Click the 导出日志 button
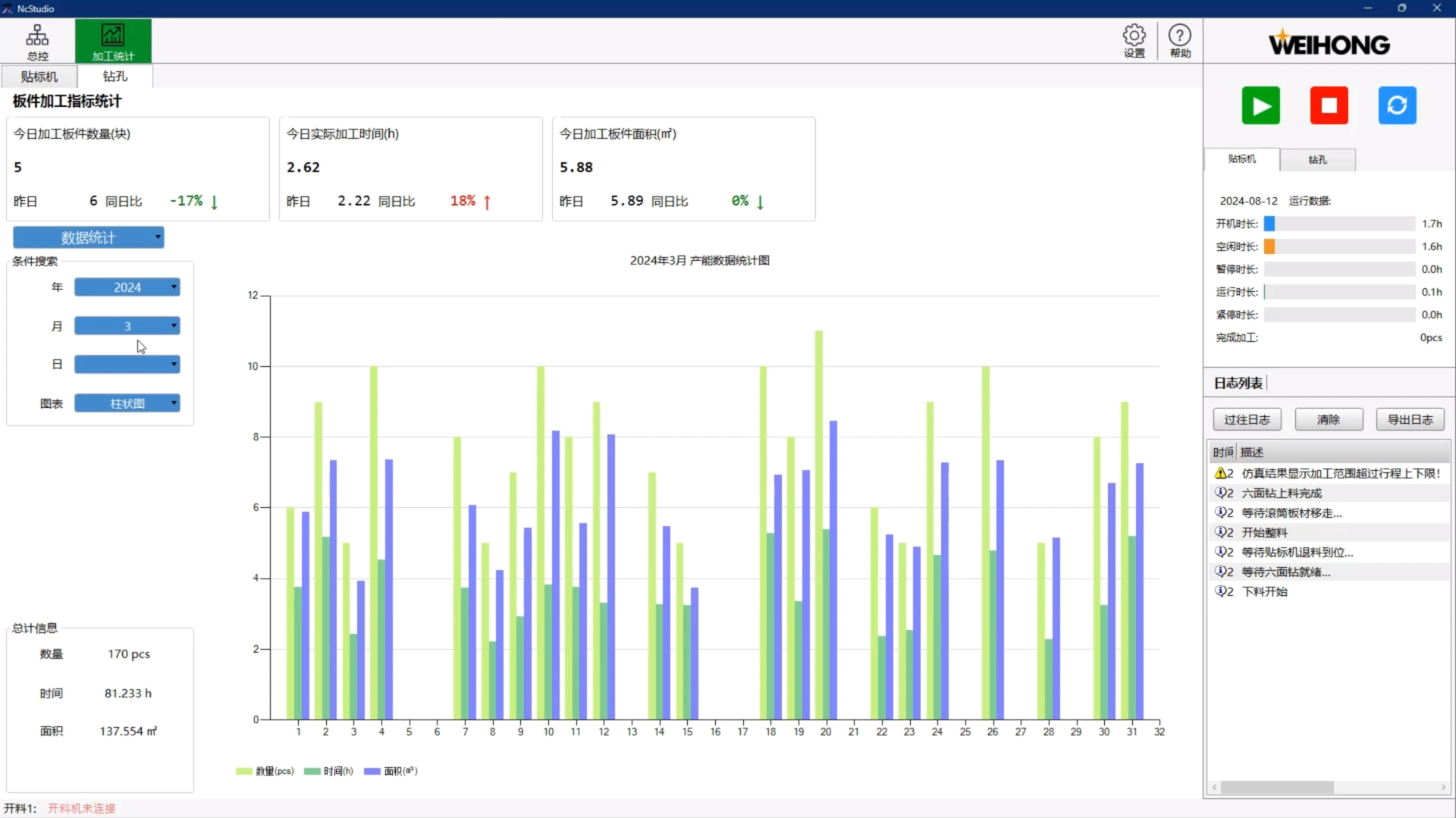1456x818 pixels. [1410, 419]
